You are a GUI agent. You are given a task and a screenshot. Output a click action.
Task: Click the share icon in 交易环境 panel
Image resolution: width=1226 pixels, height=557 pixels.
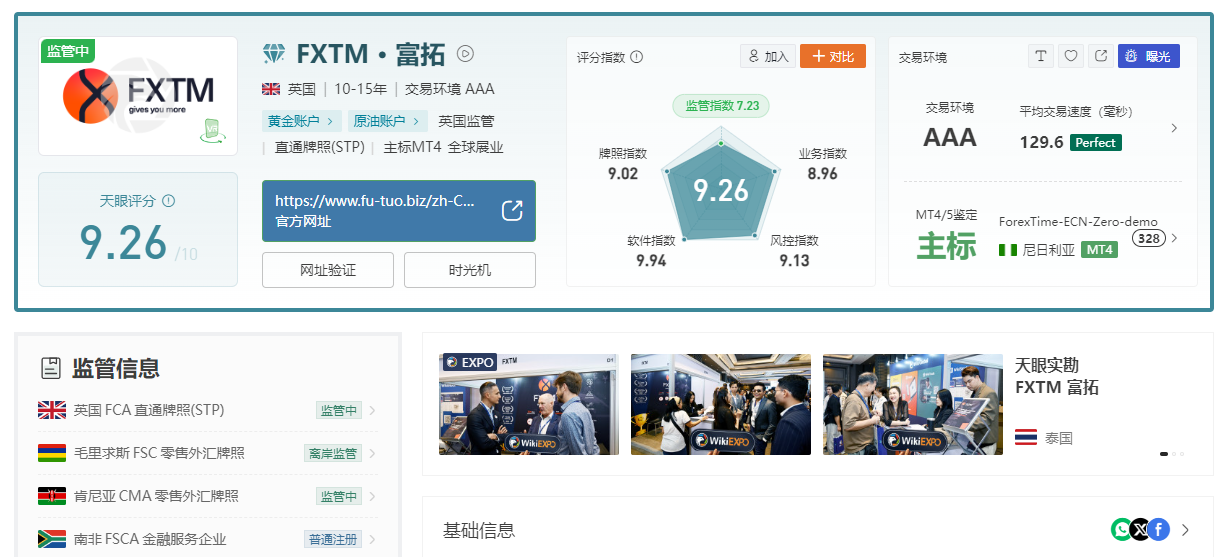click(1101, 56)
